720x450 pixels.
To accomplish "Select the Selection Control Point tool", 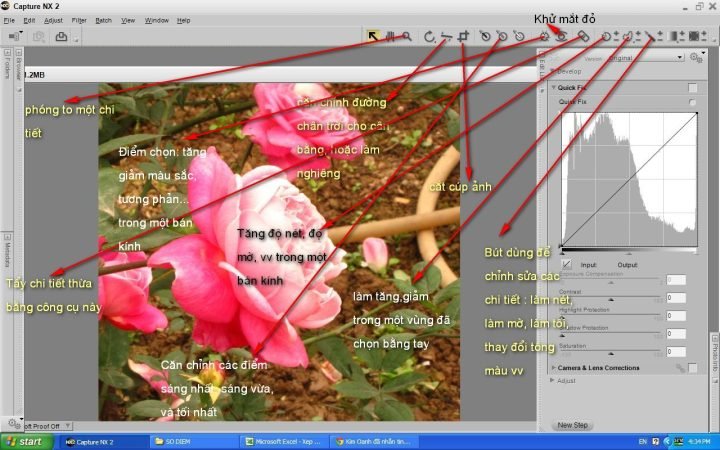I will (606, 36).
